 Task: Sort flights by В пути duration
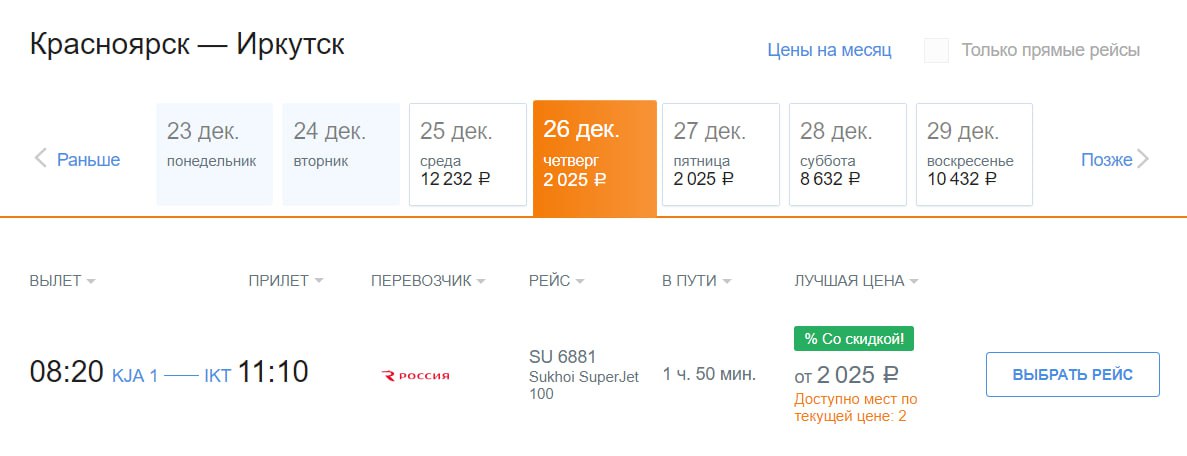tap(697, 281)
